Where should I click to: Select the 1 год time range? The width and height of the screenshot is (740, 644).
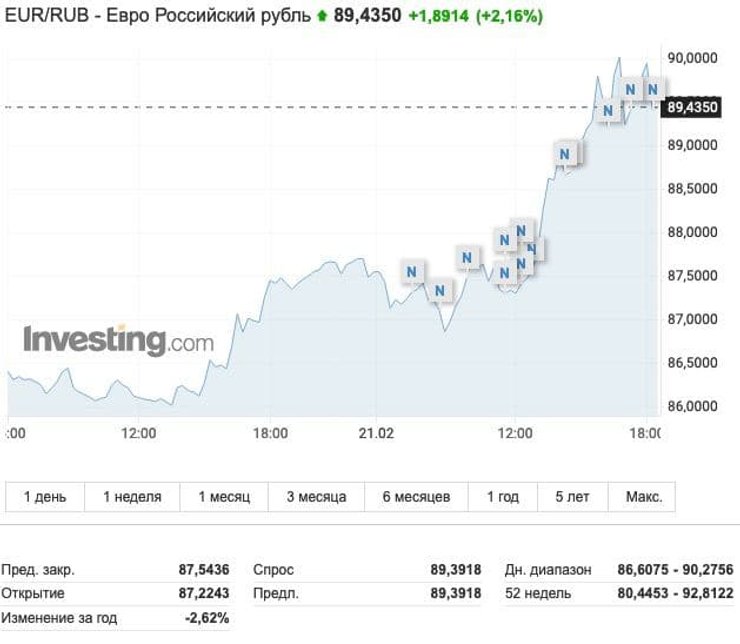504,497
